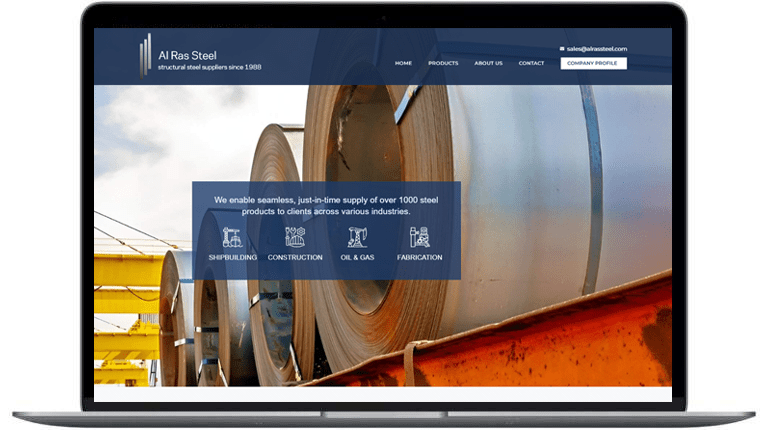The image size is (768, 430).
Task: Click the Company Profile button
Action: [x=593, y=63]
